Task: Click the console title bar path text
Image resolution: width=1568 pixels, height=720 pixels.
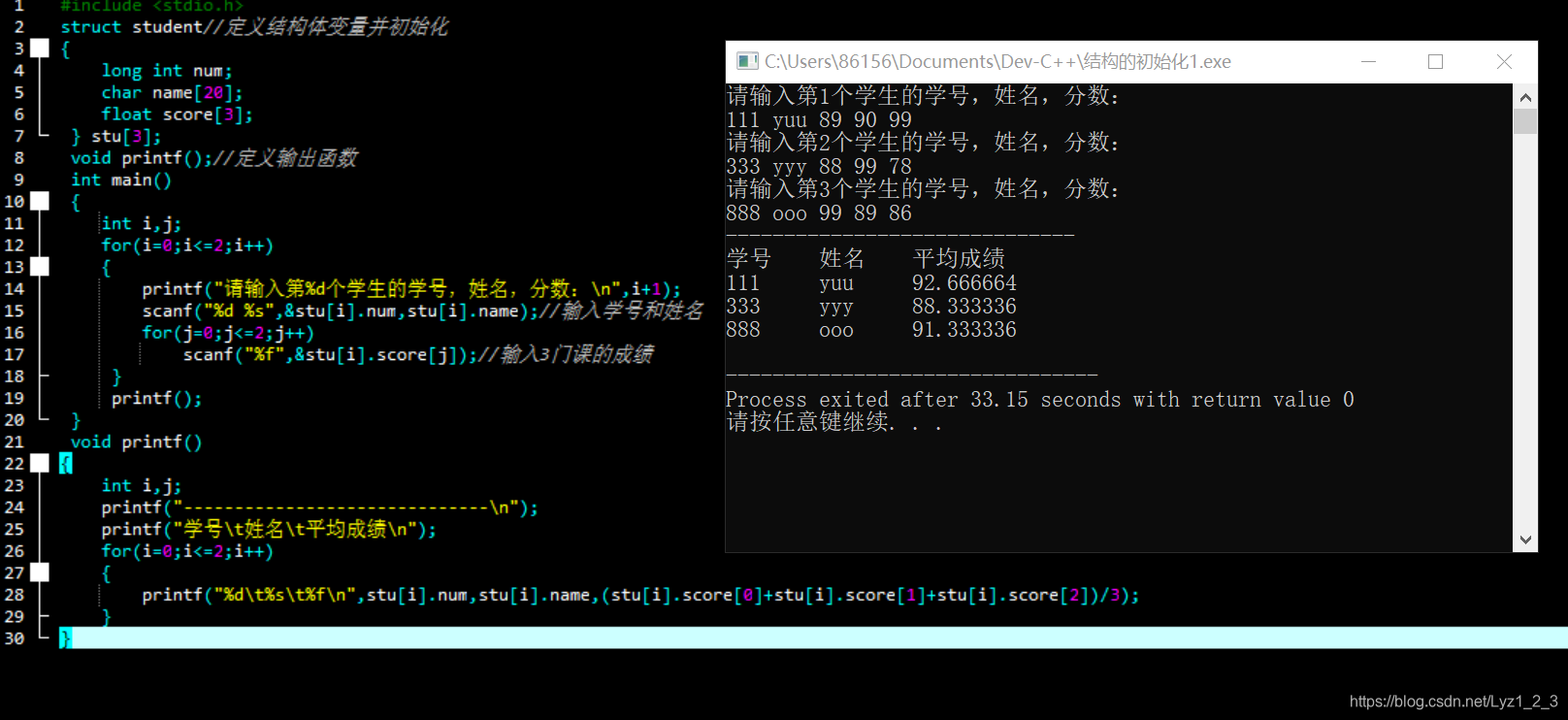Action: 997,61
